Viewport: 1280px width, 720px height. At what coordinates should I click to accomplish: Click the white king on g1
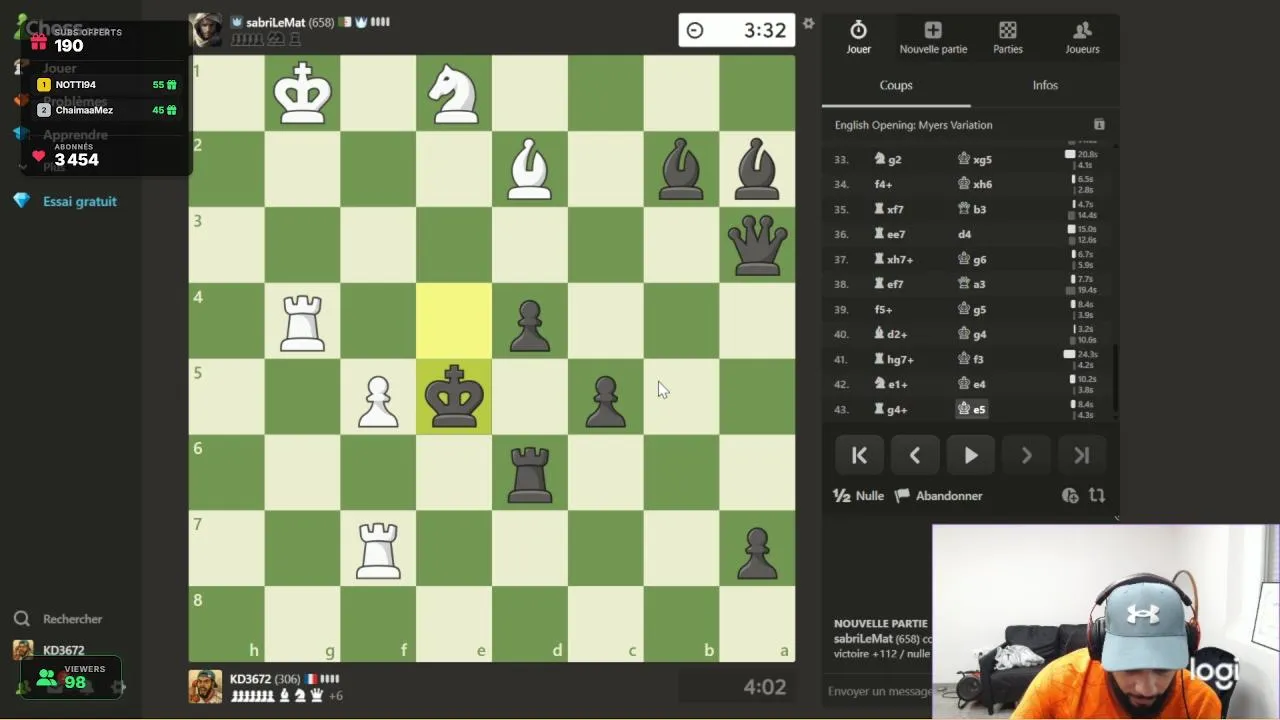tap(302, 93)
